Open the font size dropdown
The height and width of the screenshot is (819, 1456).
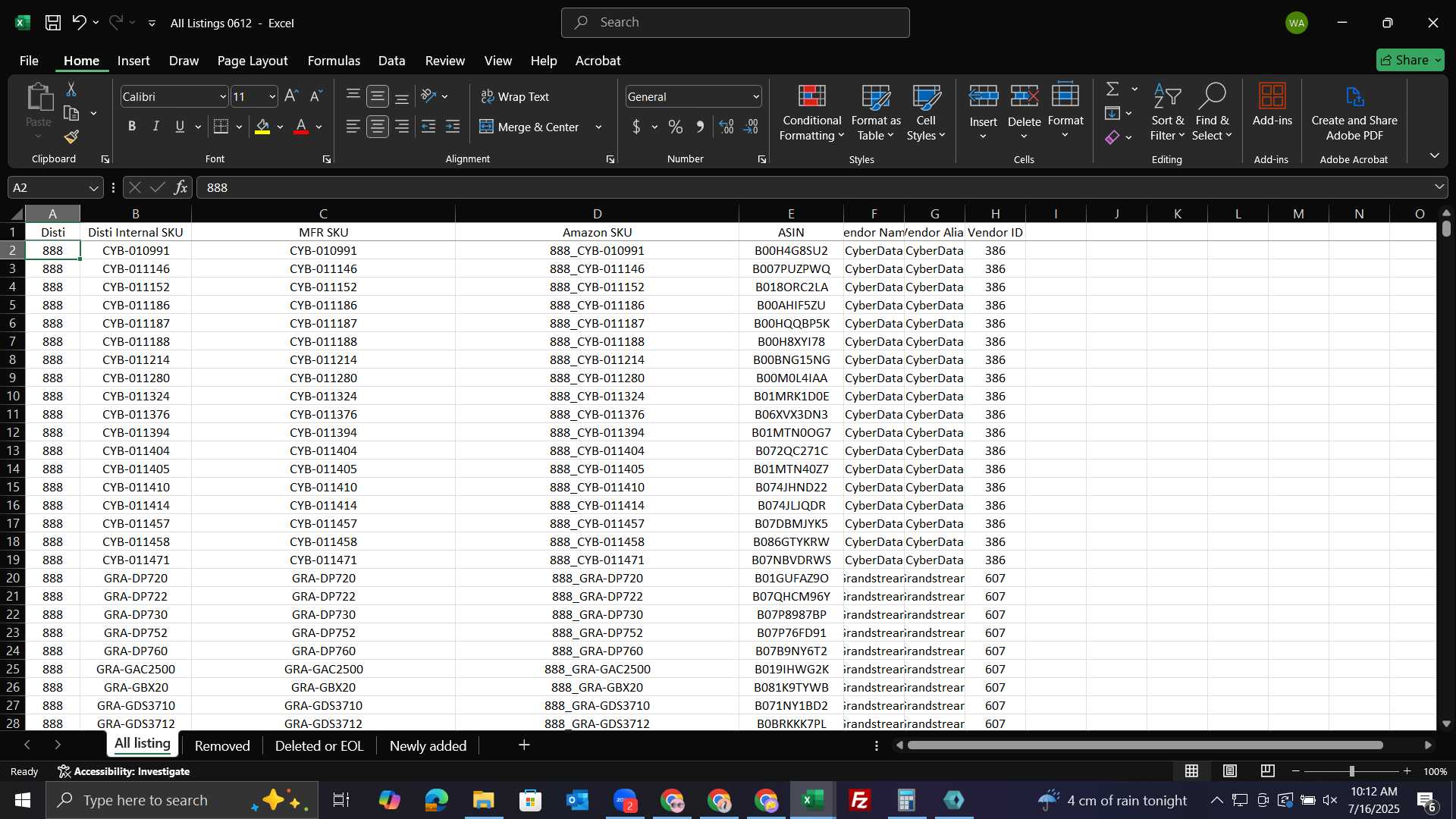tap(272, 96)
